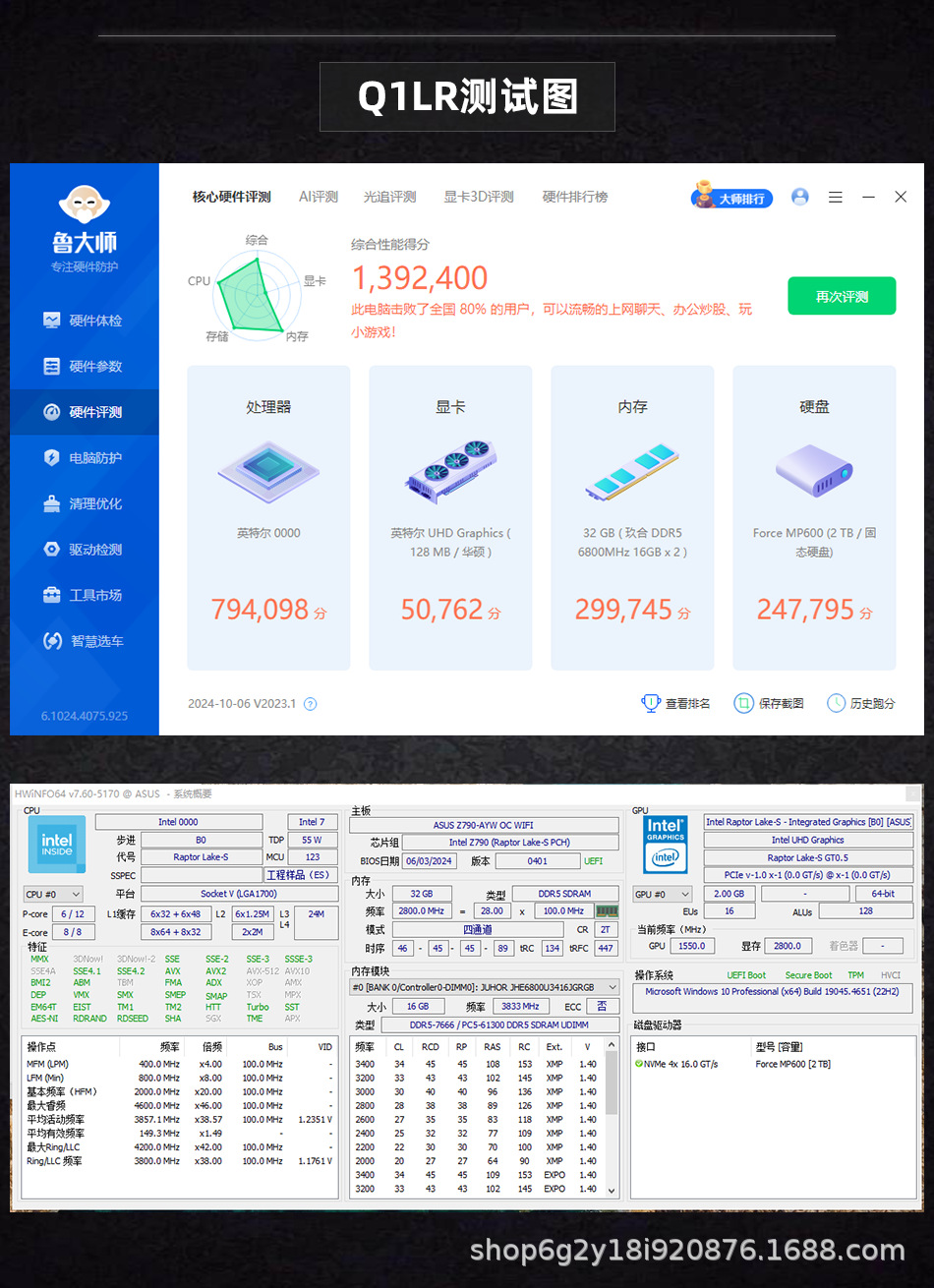Open the CPU #0 dropdown in HWiNFO
Viewport: 934px width, 1288px height.
53,894
